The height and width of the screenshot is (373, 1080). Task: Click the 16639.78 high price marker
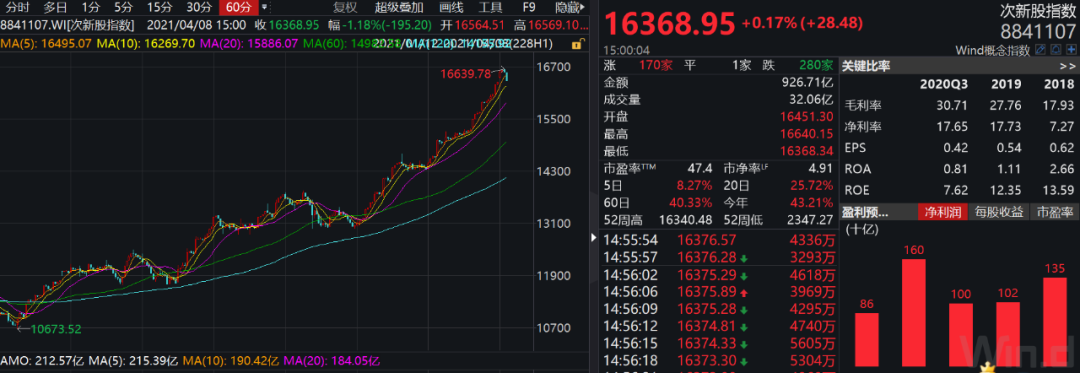tap(466, 74)
